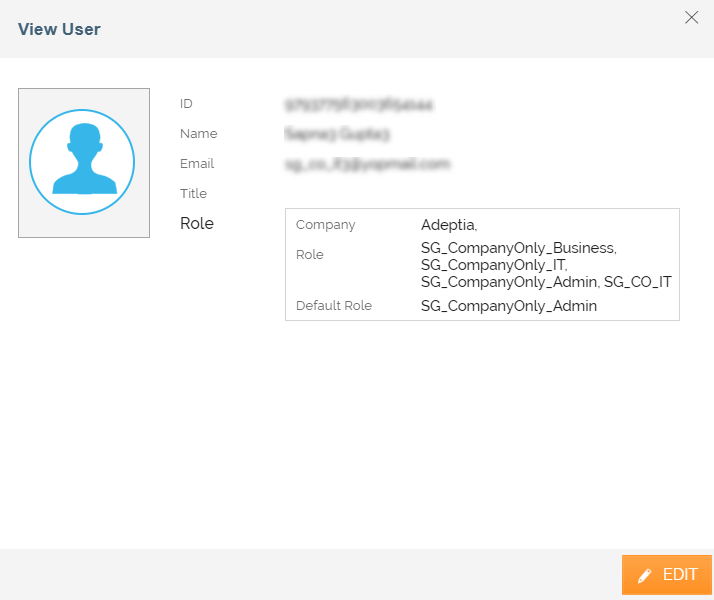Click the Name field label
This screenshot has height=600, width=714.
(198, 134)
